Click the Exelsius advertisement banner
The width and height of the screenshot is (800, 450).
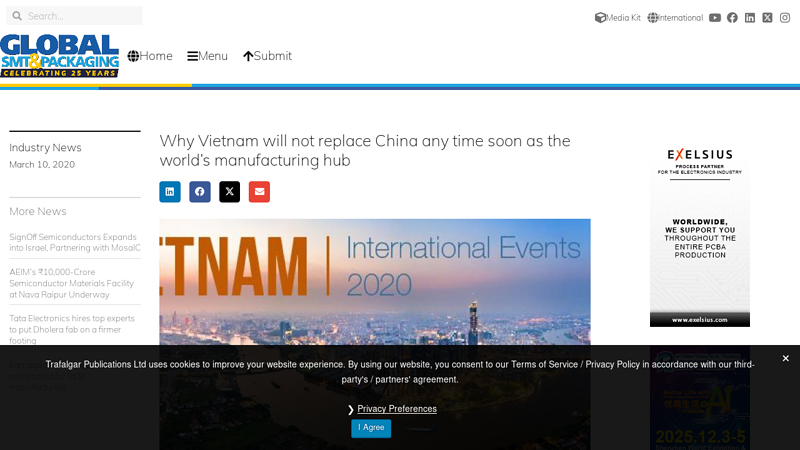point(700,233)
